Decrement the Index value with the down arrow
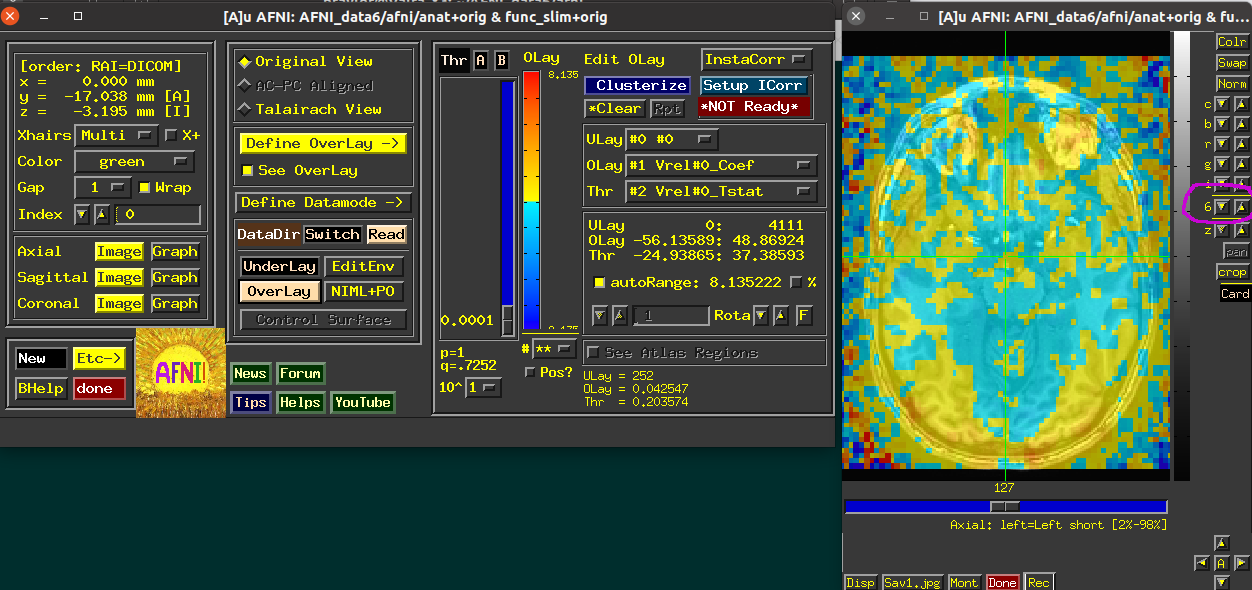1252x590 pixels. tap(81, 215)
